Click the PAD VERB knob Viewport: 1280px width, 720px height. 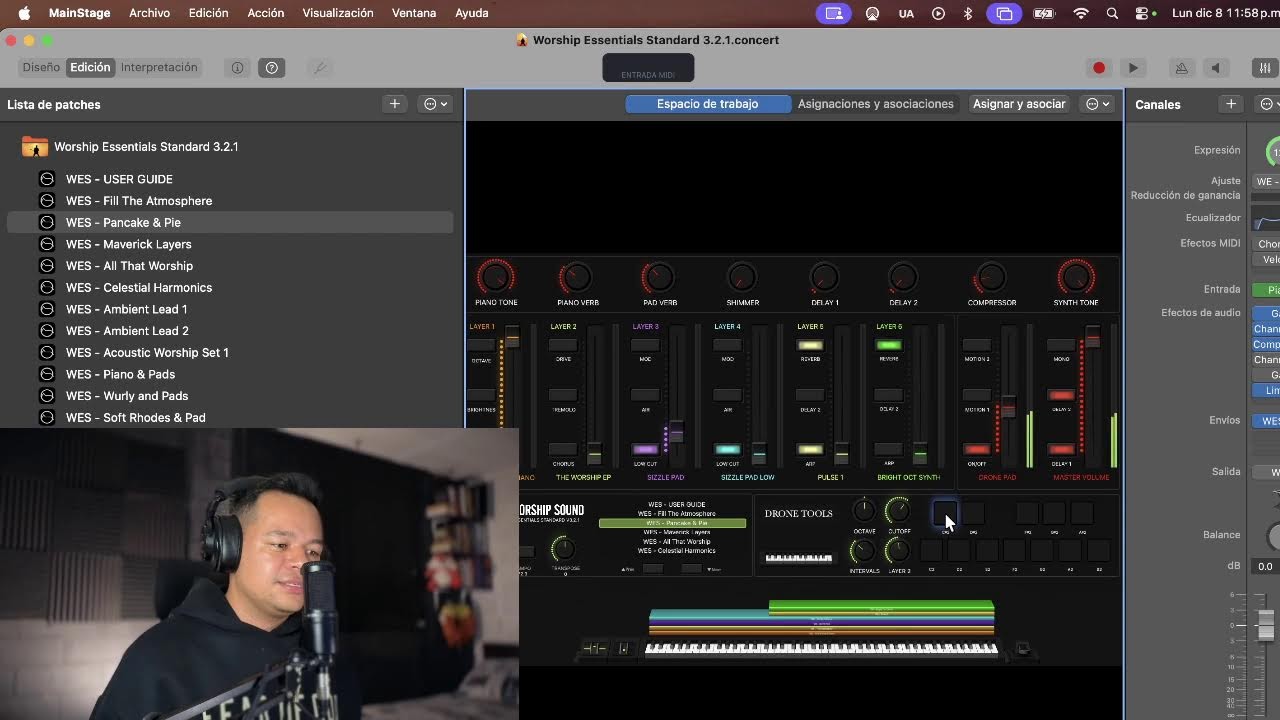point(659,277)
